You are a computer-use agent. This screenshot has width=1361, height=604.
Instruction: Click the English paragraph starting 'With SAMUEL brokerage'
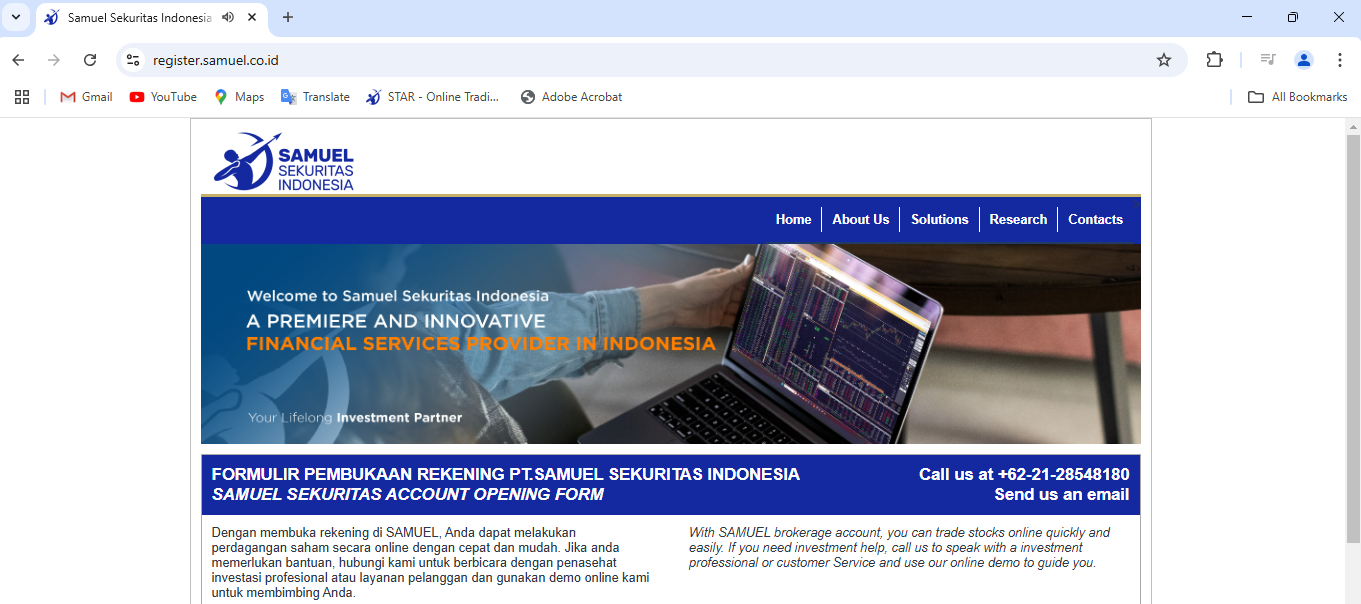coord(899,548)
